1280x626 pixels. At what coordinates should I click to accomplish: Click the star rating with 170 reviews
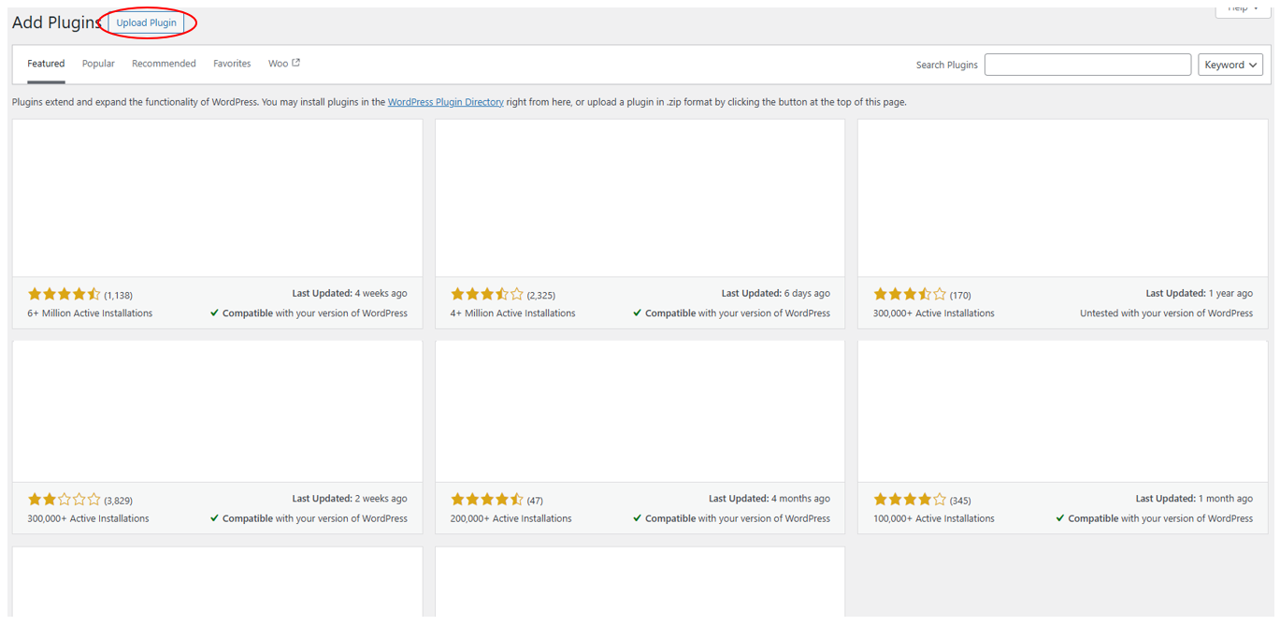(x=909, y=294)
